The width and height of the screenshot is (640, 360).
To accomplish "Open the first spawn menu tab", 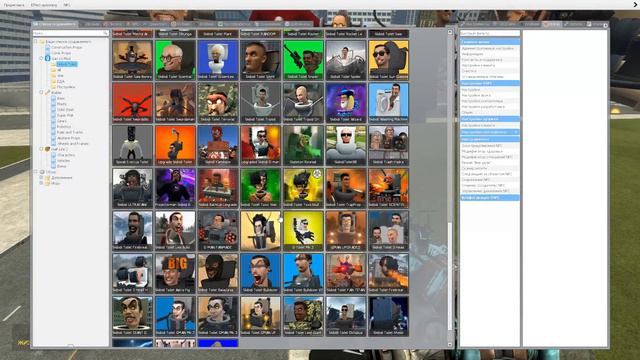I will pyautogui.click(x=55, y=24).
